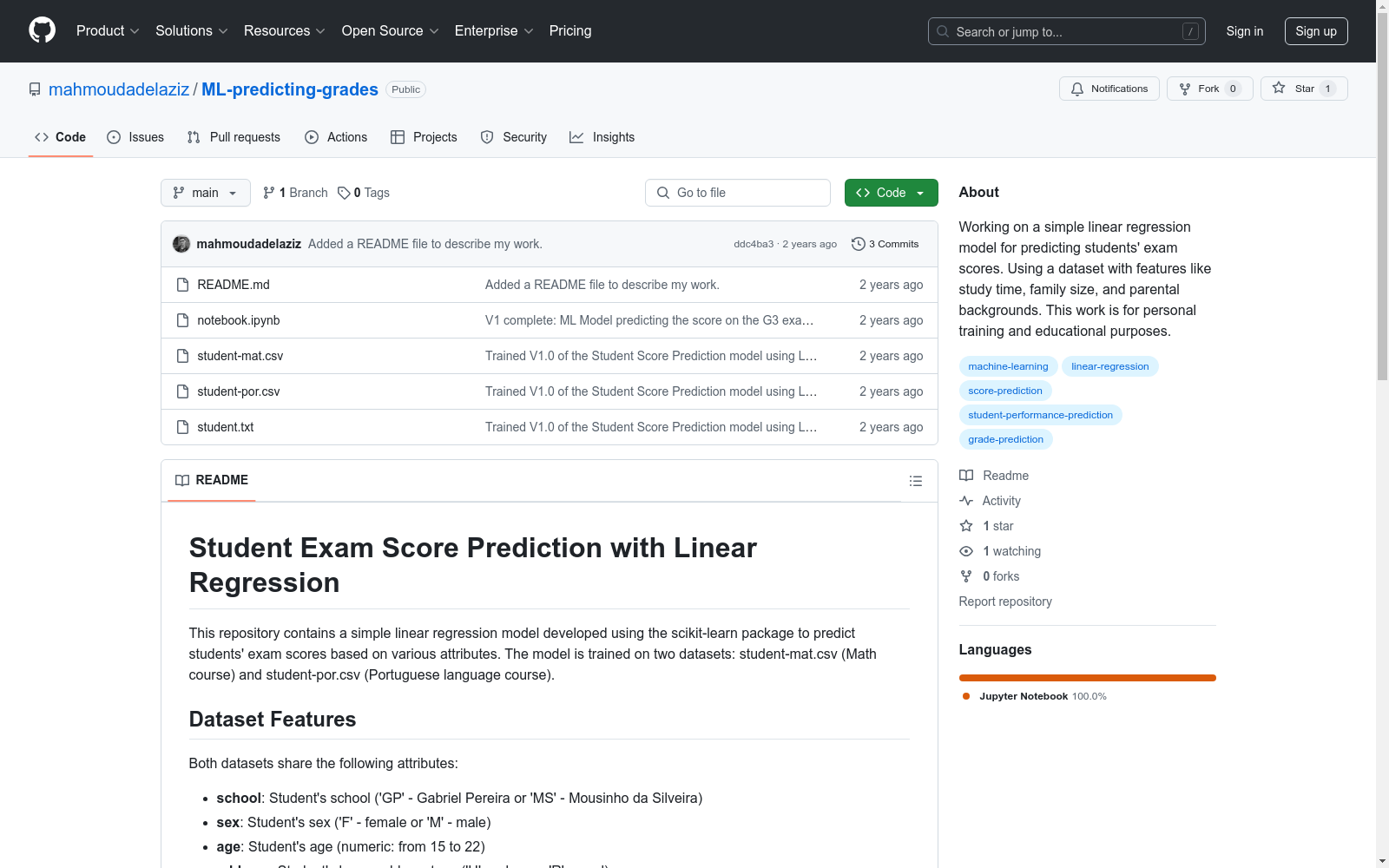Screen dimensions: 1389x868
Task: Expand the Product menu
Action: click(x=108, y=31)
